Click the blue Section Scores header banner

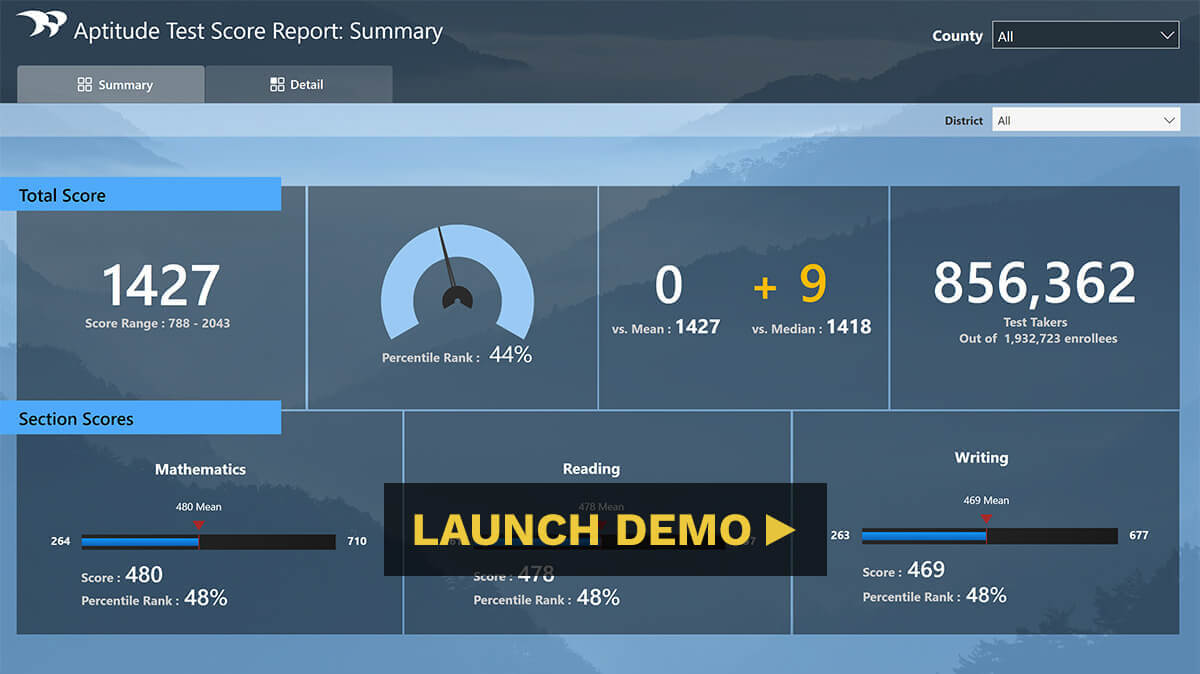140,418
